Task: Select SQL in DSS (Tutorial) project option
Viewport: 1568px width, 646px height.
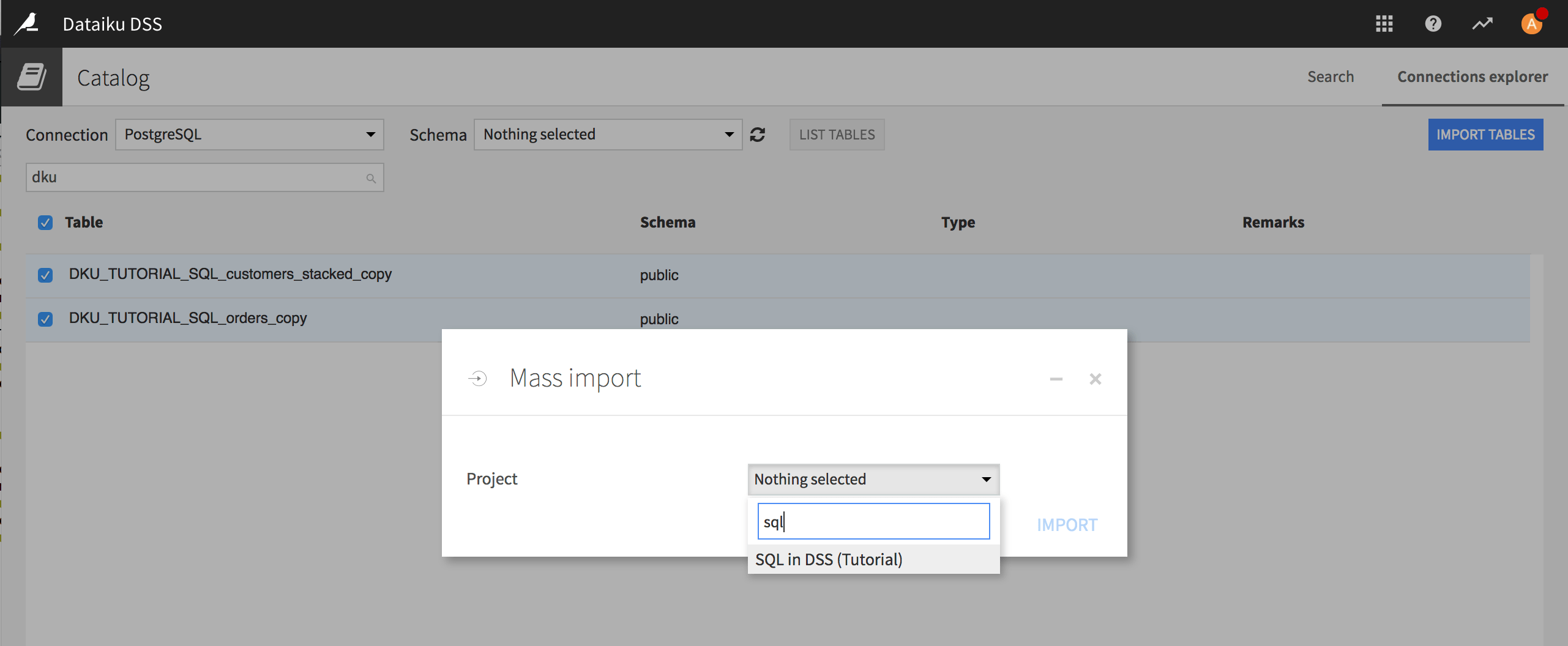Action: click(829, 559)
